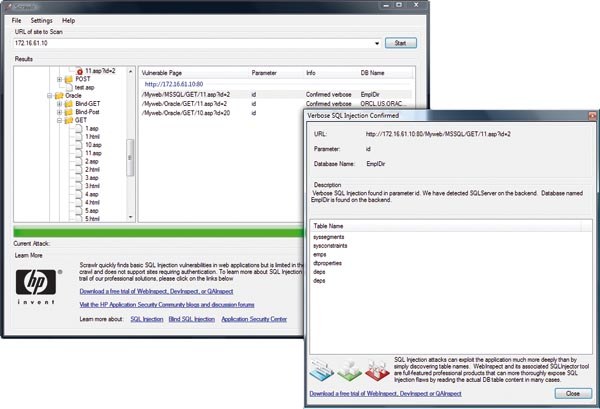Expand the Blind-Post folder

pyautogui.click(x=59, y=112)
